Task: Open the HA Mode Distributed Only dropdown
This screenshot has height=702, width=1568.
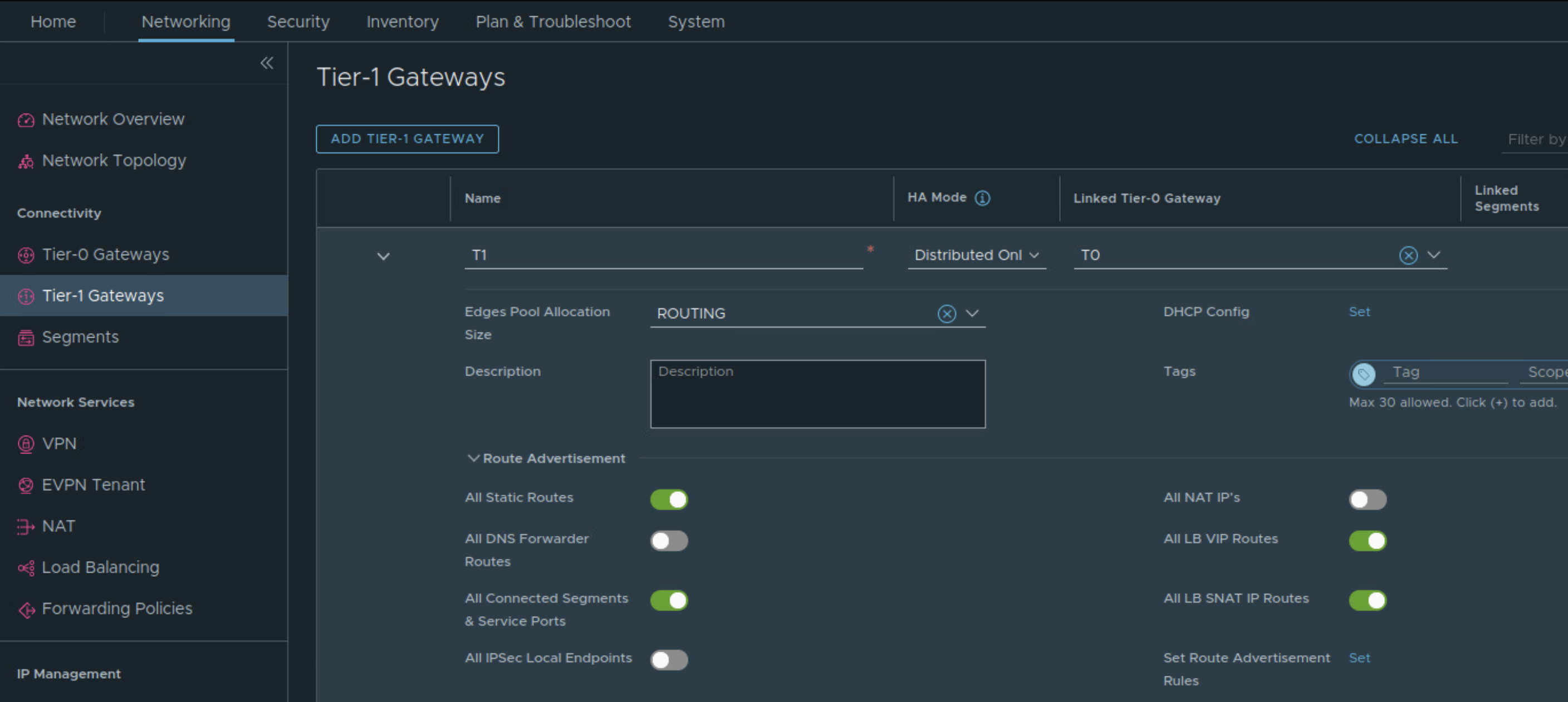Action: (976, 255)
